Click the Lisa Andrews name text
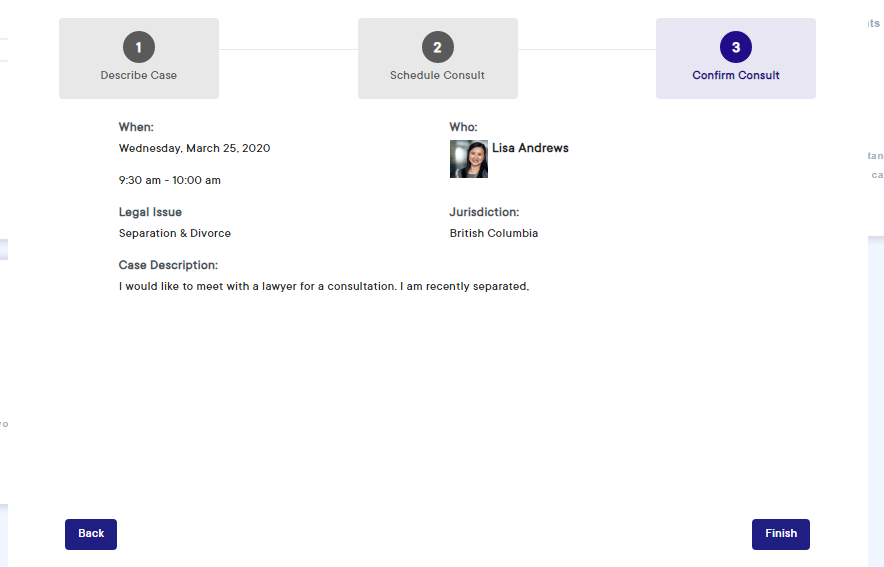884x567 pixels. click(530, 148)
